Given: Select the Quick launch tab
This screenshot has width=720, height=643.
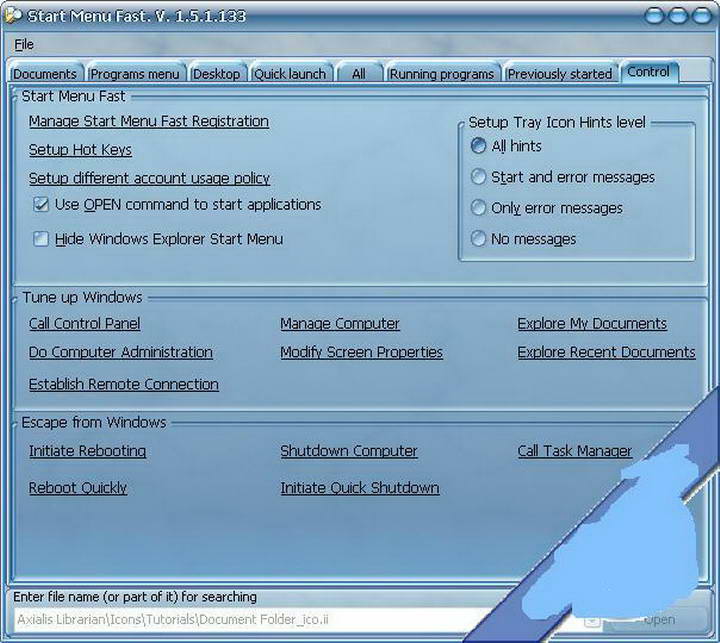Looking at the screenshot, I should (x=290, y=74).
